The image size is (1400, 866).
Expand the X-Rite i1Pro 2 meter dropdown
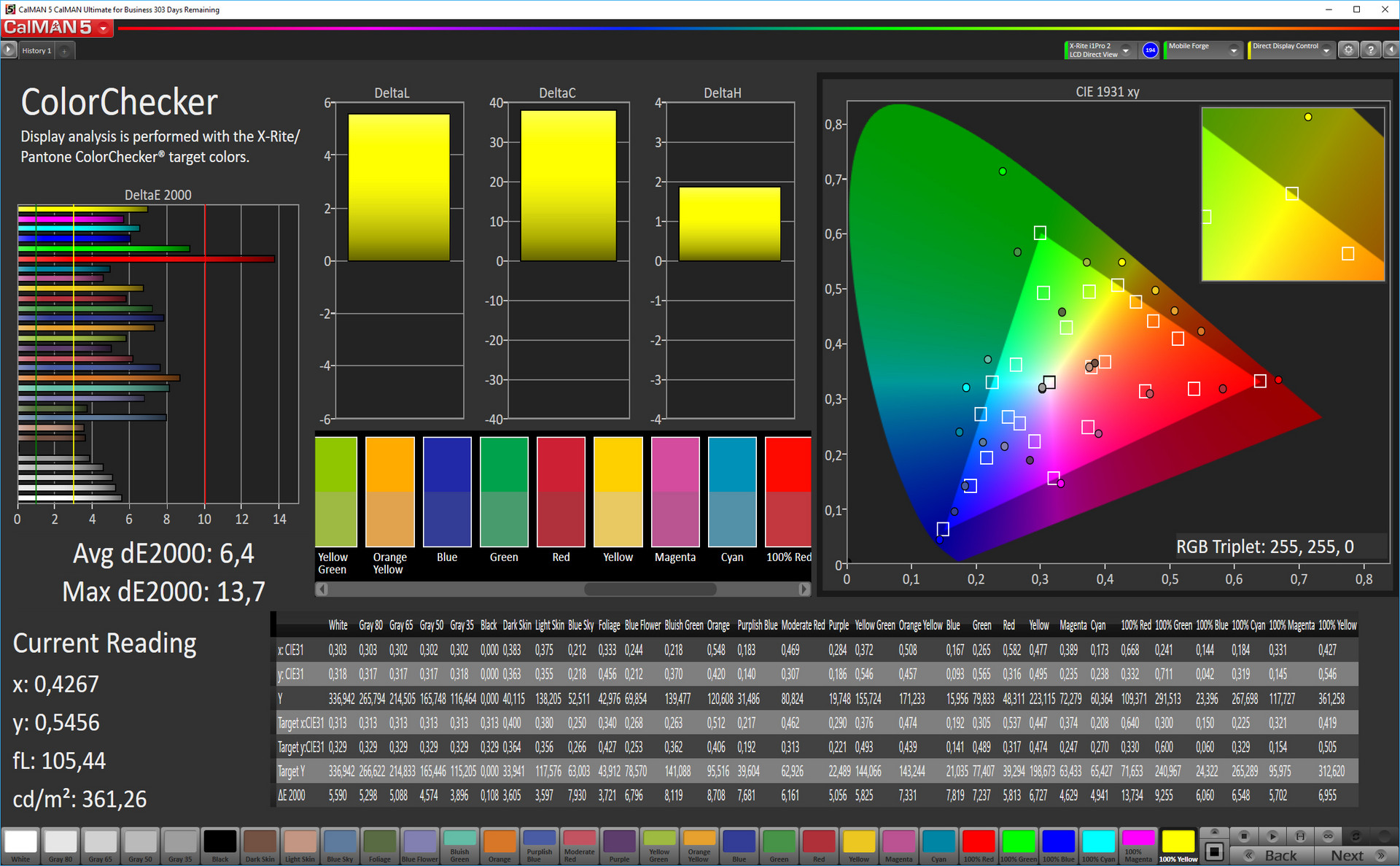point(1126,50)
